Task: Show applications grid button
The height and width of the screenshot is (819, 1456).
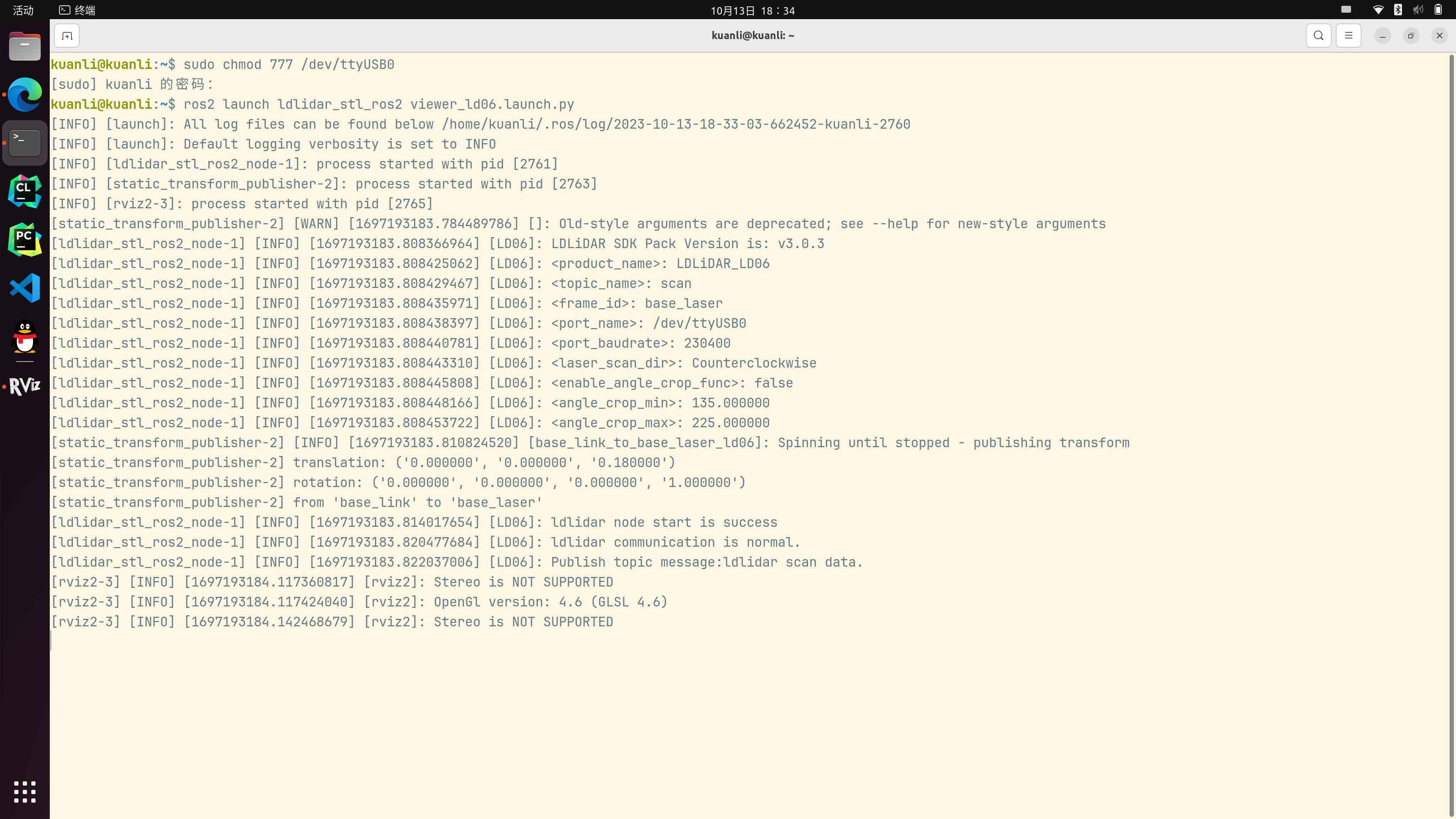Action: point(25,791)
